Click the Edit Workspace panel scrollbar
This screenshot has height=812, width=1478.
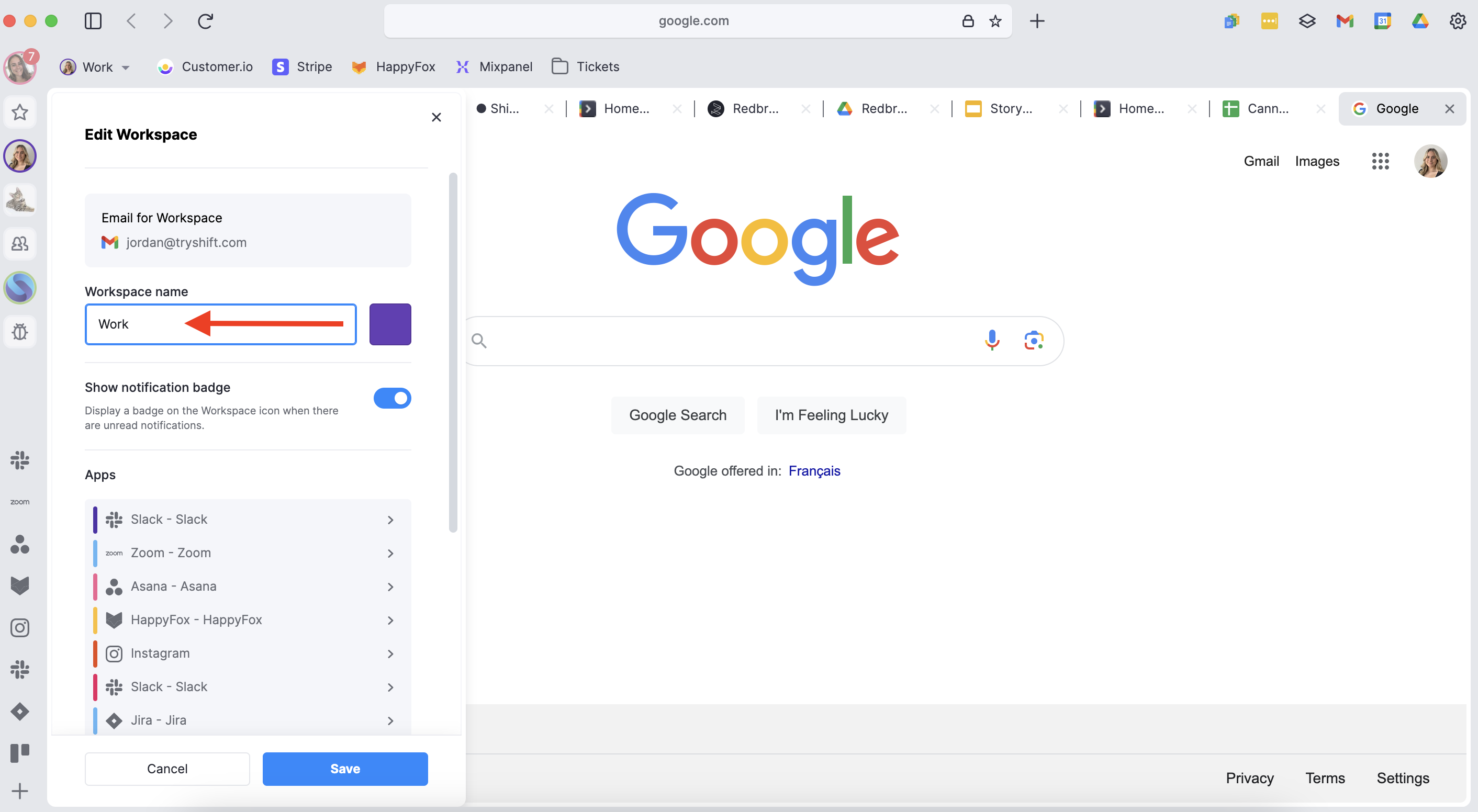(453, 352)
